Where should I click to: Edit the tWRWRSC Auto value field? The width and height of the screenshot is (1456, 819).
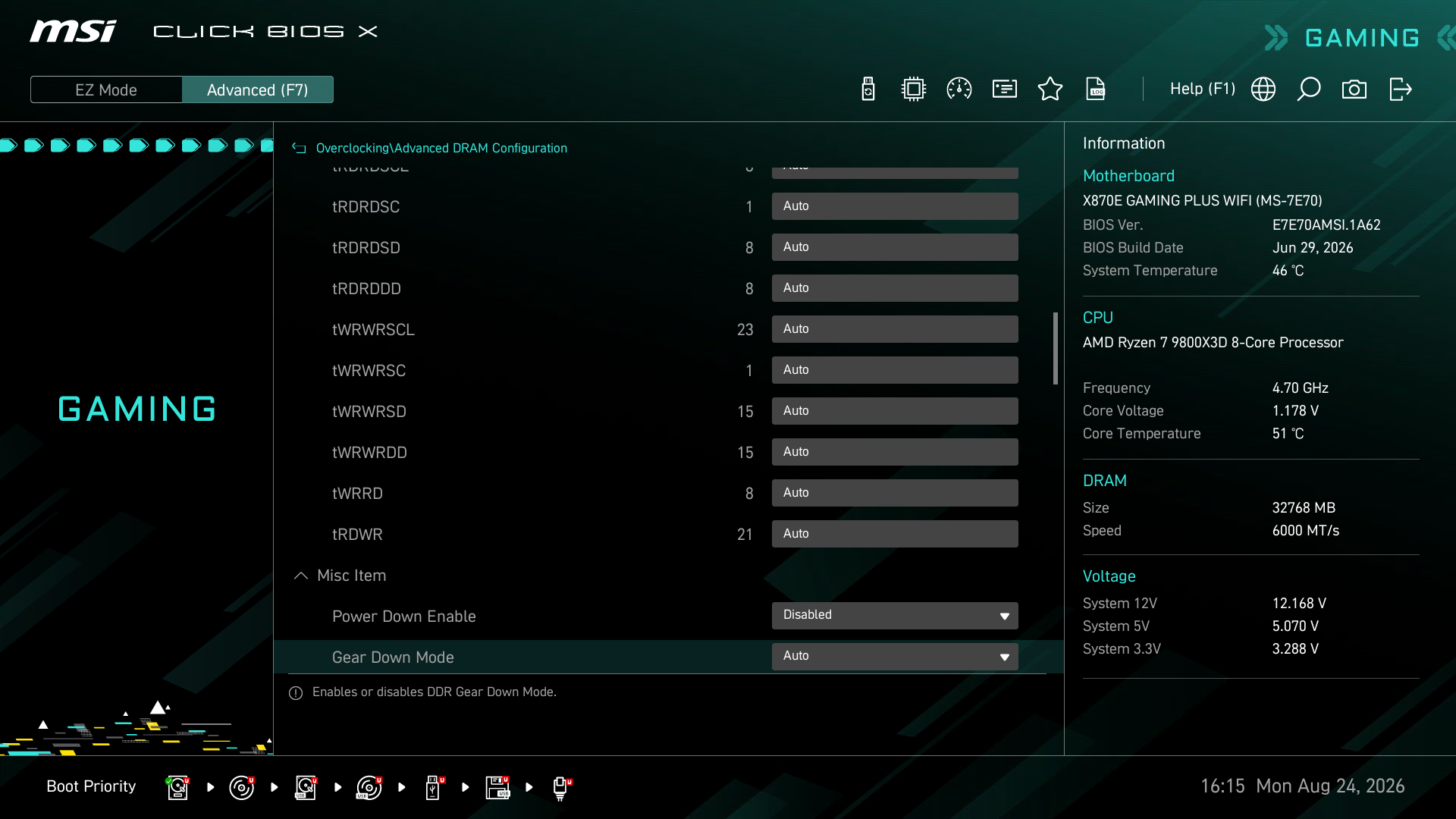tap(895, 370)
